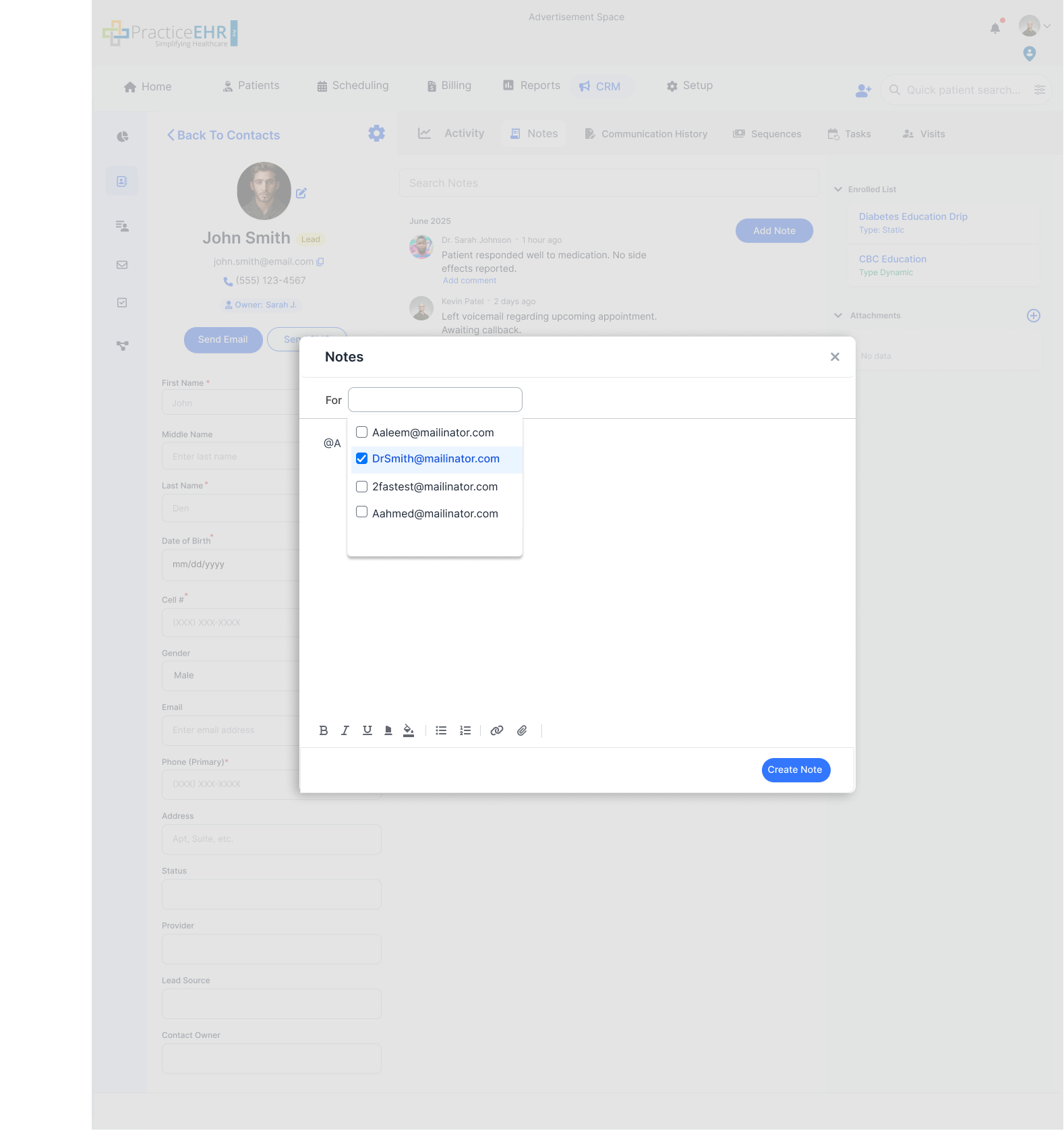Collapse the Attachments section

click(x=838, y=316)
